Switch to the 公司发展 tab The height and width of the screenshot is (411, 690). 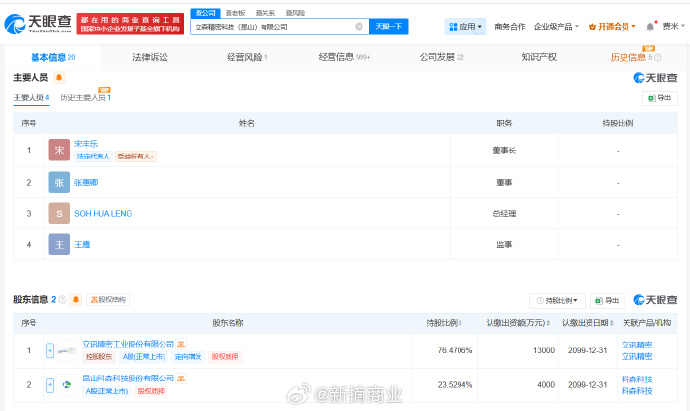[x=441, y=58]
